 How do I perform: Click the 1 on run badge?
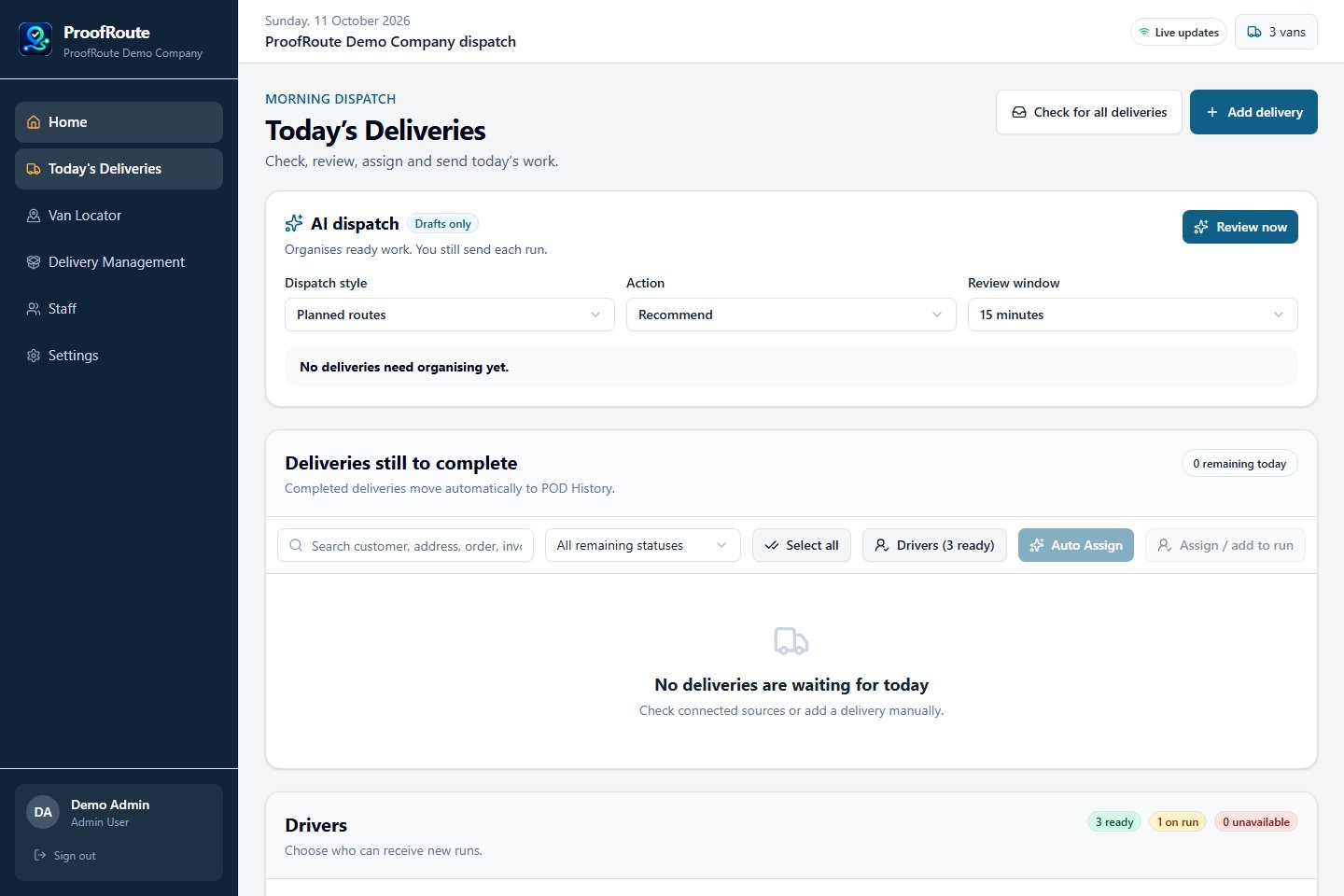1178,822
